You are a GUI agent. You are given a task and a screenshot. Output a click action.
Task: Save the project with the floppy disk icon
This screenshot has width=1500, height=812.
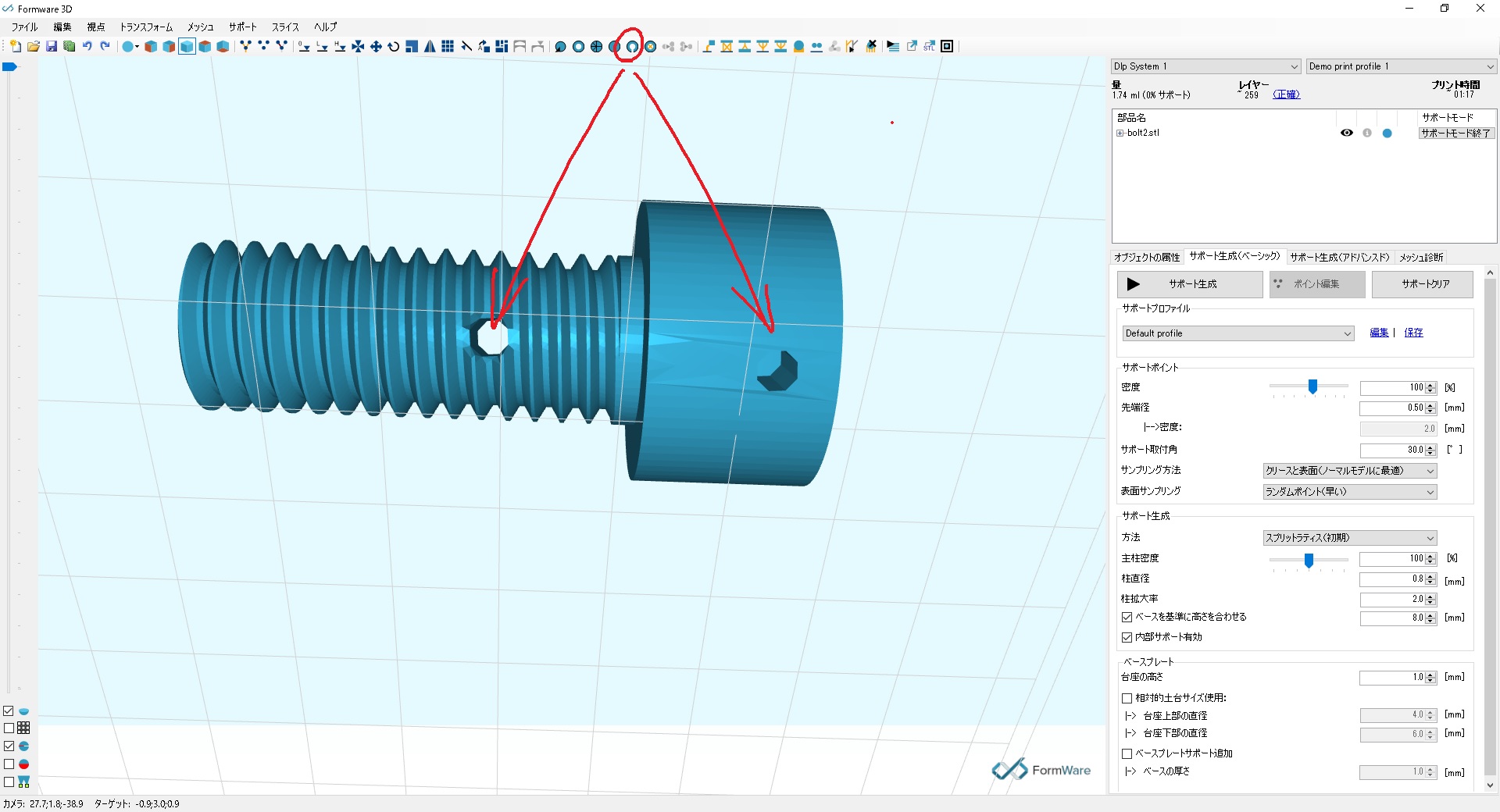coord(51,47)
